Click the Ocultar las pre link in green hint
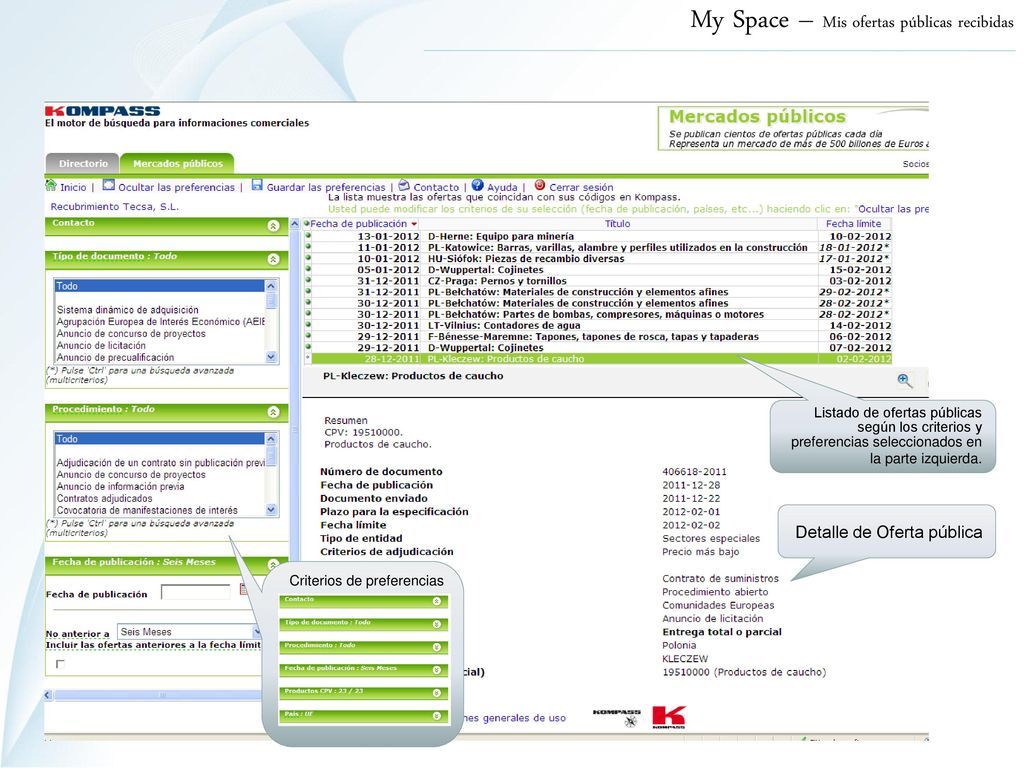This screenshot has width=1024, height=768. click(x=893, y=209)
